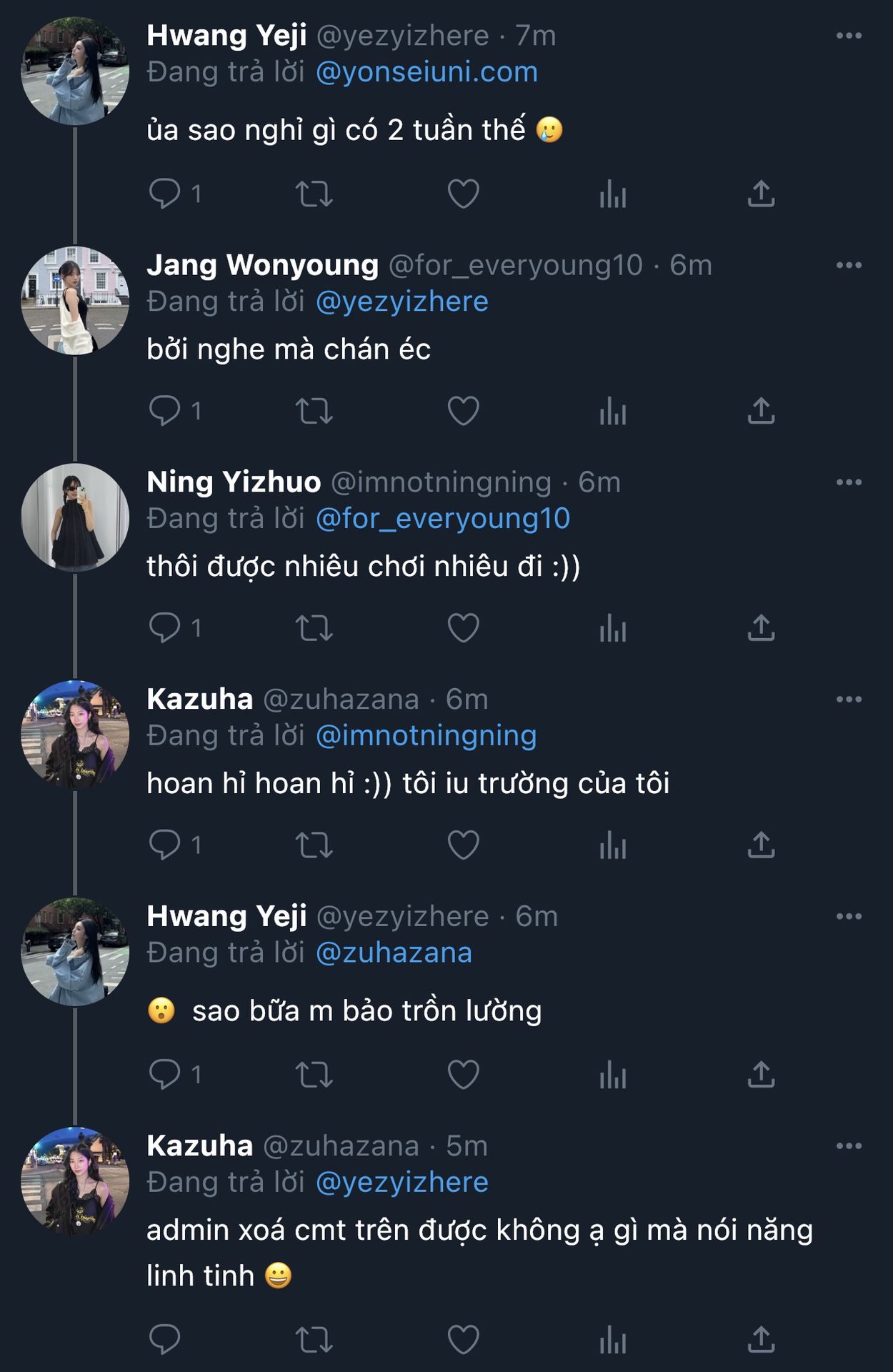Like Kazuha's admin xoá cmt tweet
Image resolution: width=893 pixels, height=1372 pixels.
click(463, 1340)
